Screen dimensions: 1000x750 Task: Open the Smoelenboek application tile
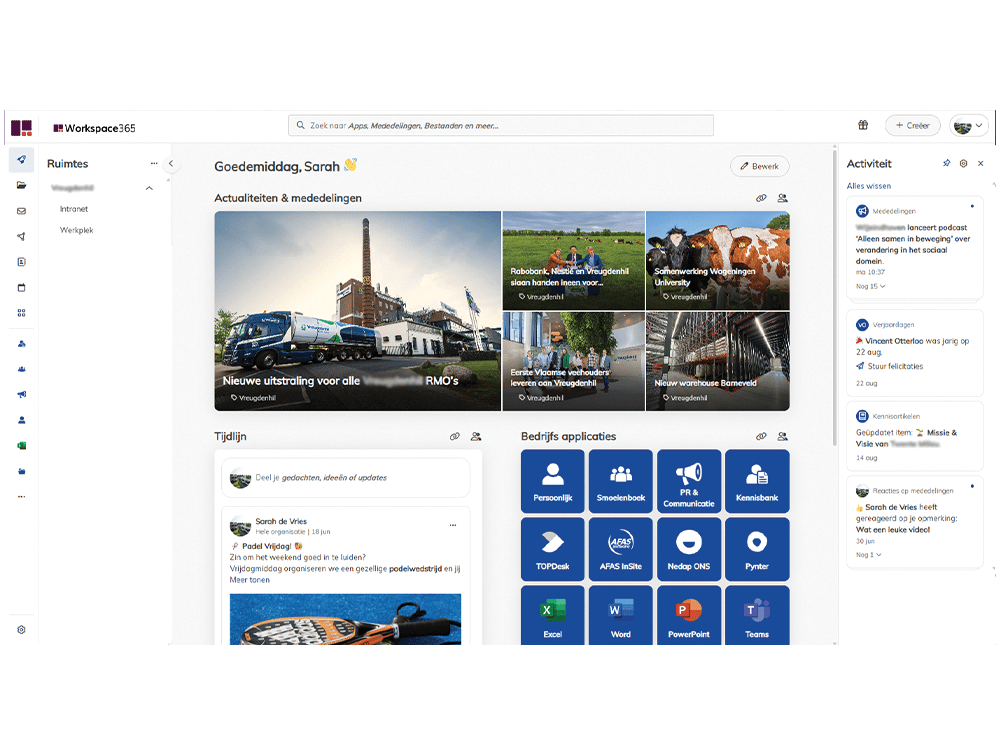click(x=621, y=481)
